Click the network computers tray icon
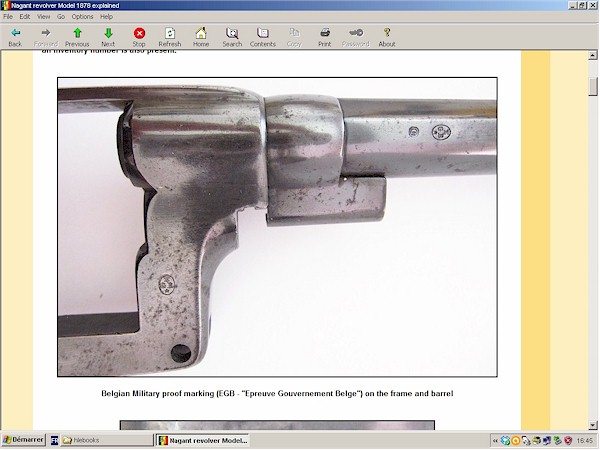600x450 pixels. [547, 441]
